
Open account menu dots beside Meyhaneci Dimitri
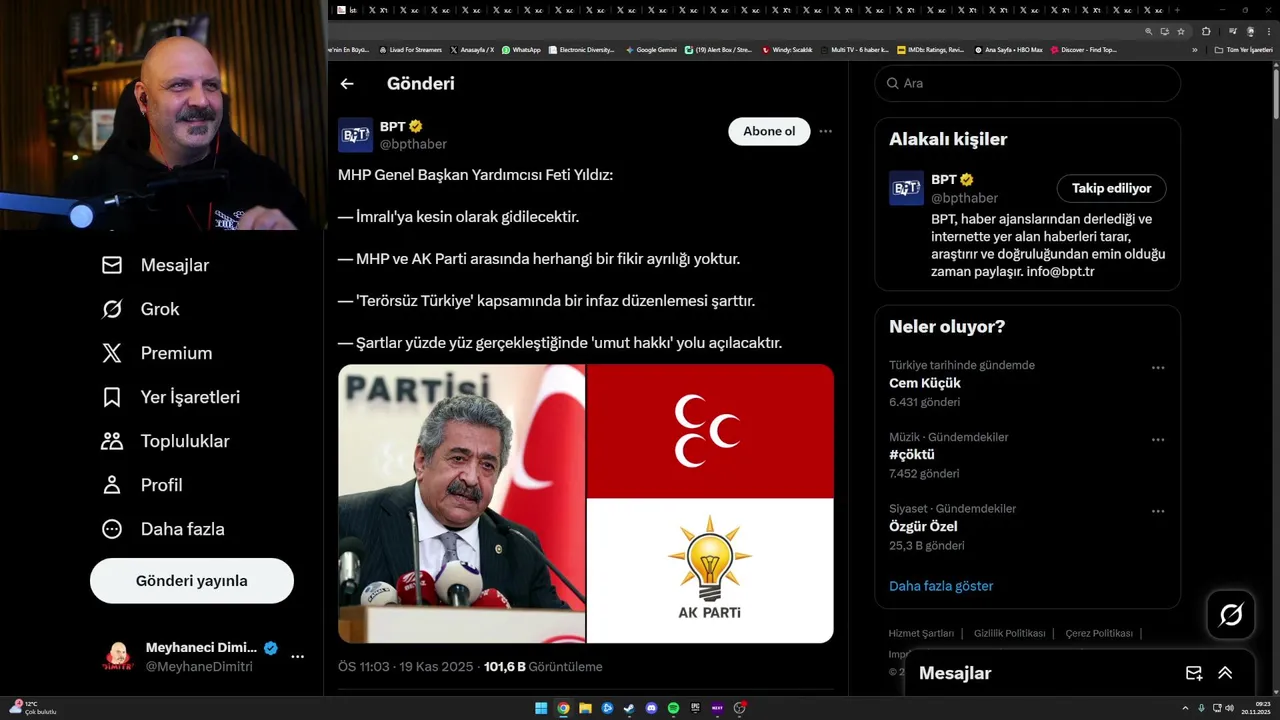point(297,657)
